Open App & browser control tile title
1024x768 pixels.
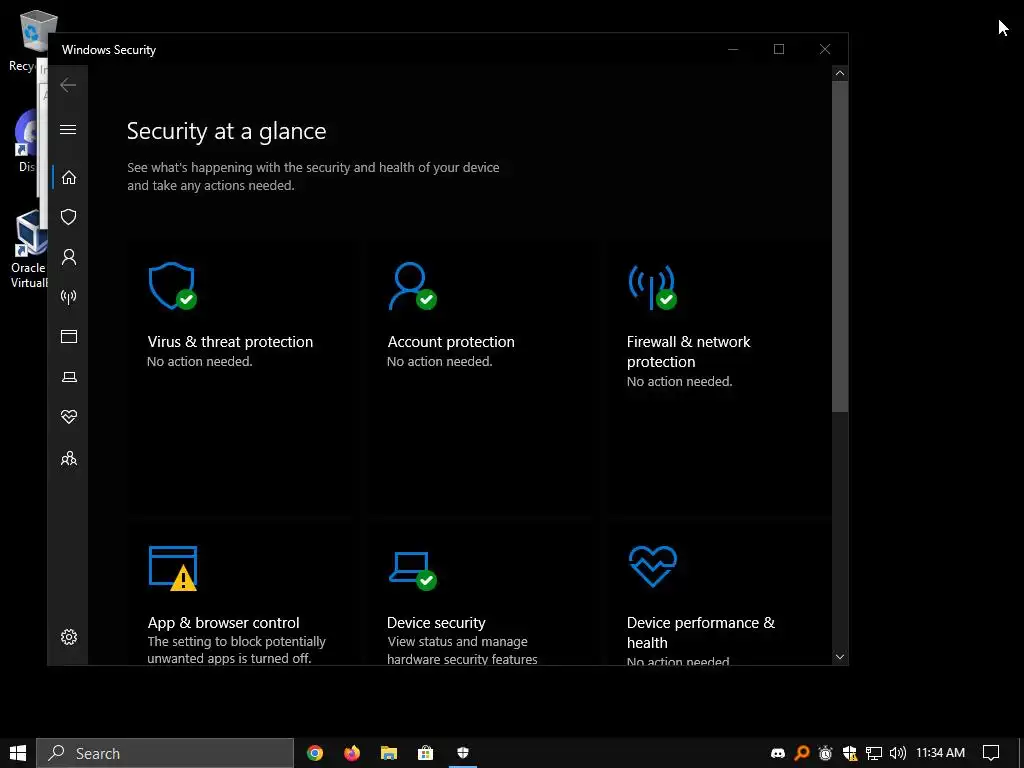(x=223, y=622)
